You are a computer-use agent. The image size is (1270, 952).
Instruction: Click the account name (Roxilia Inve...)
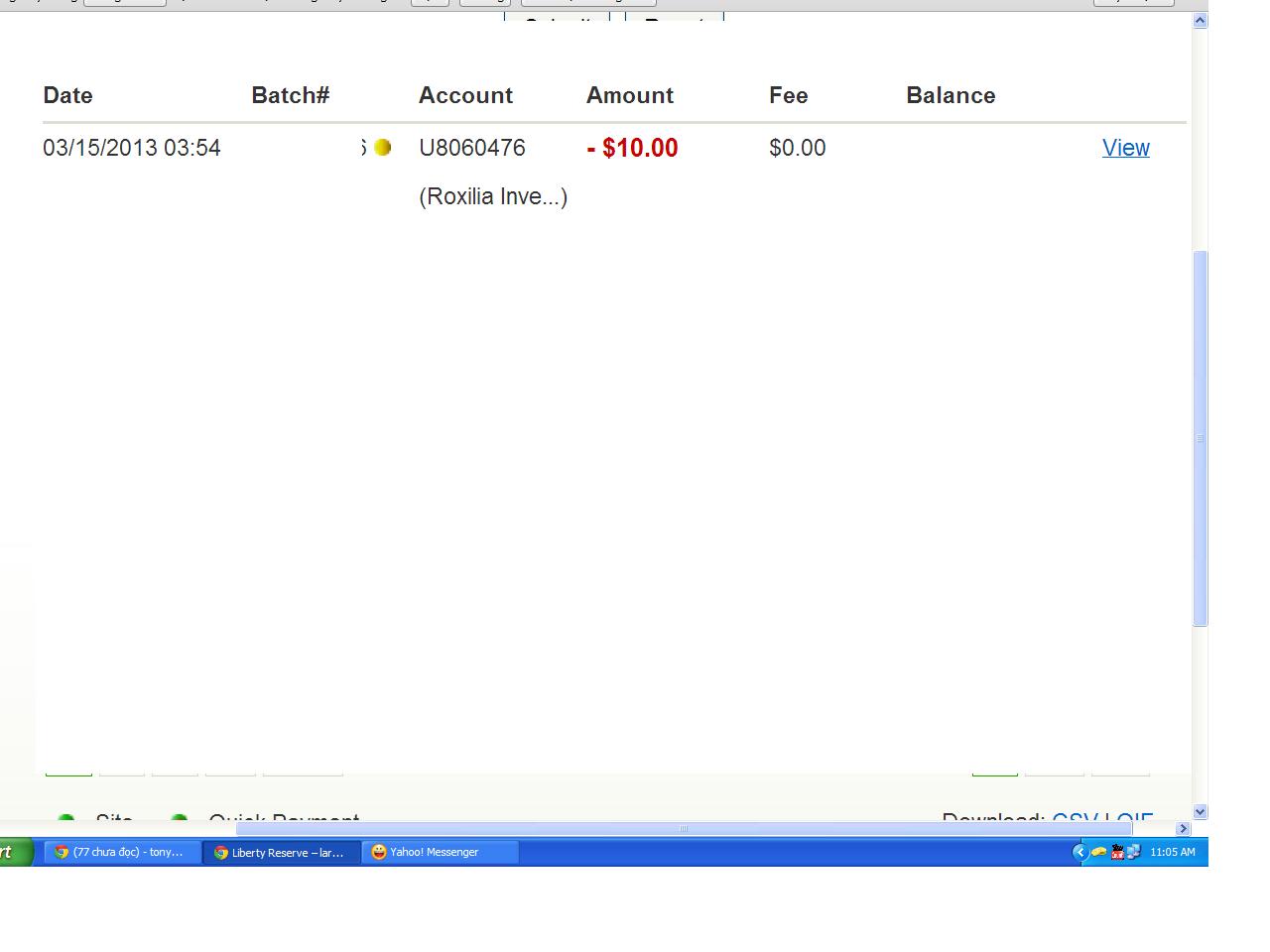tap(493, 196)
